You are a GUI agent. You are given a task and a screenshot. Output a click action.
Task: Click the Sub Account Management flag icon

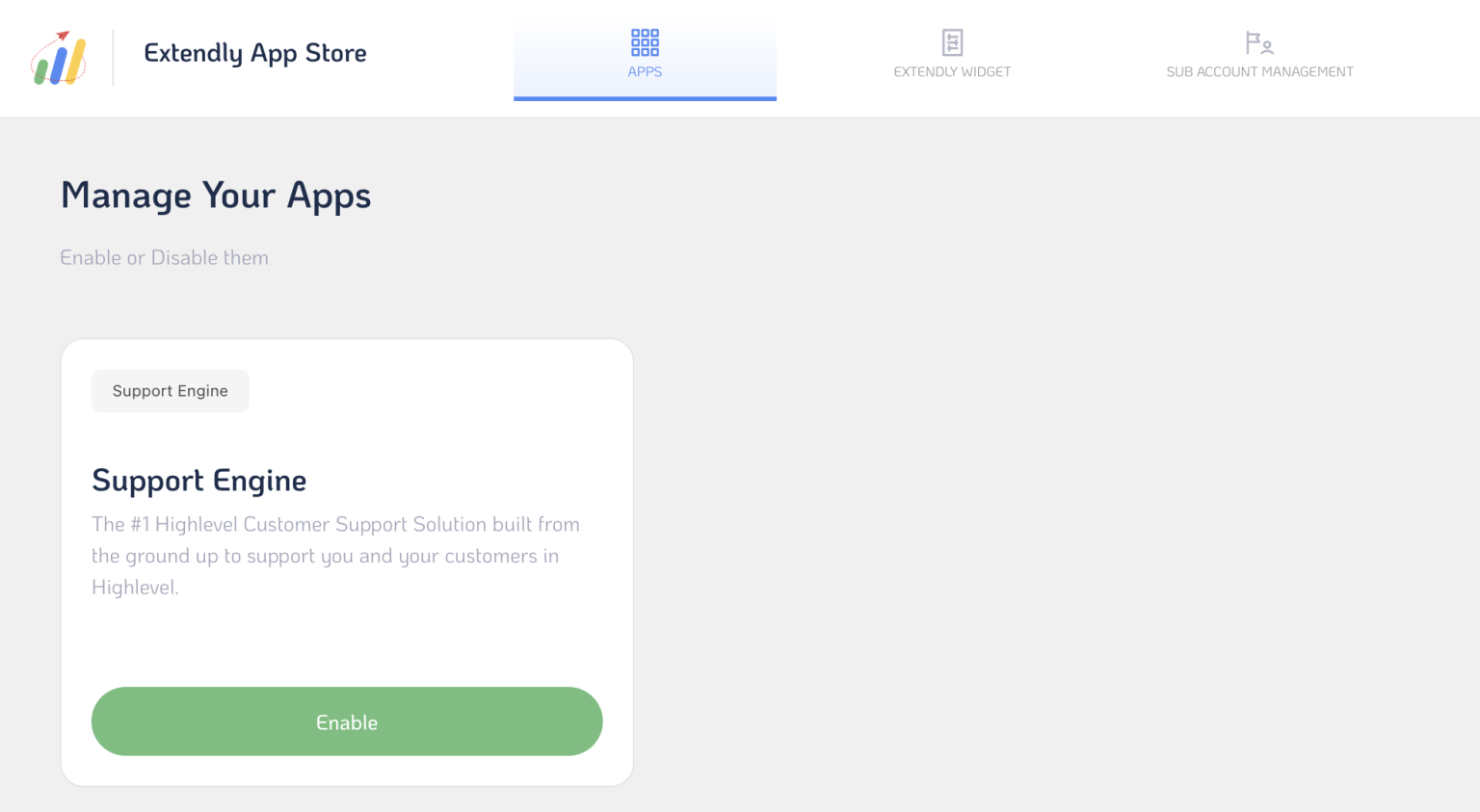click(1255, 41)
